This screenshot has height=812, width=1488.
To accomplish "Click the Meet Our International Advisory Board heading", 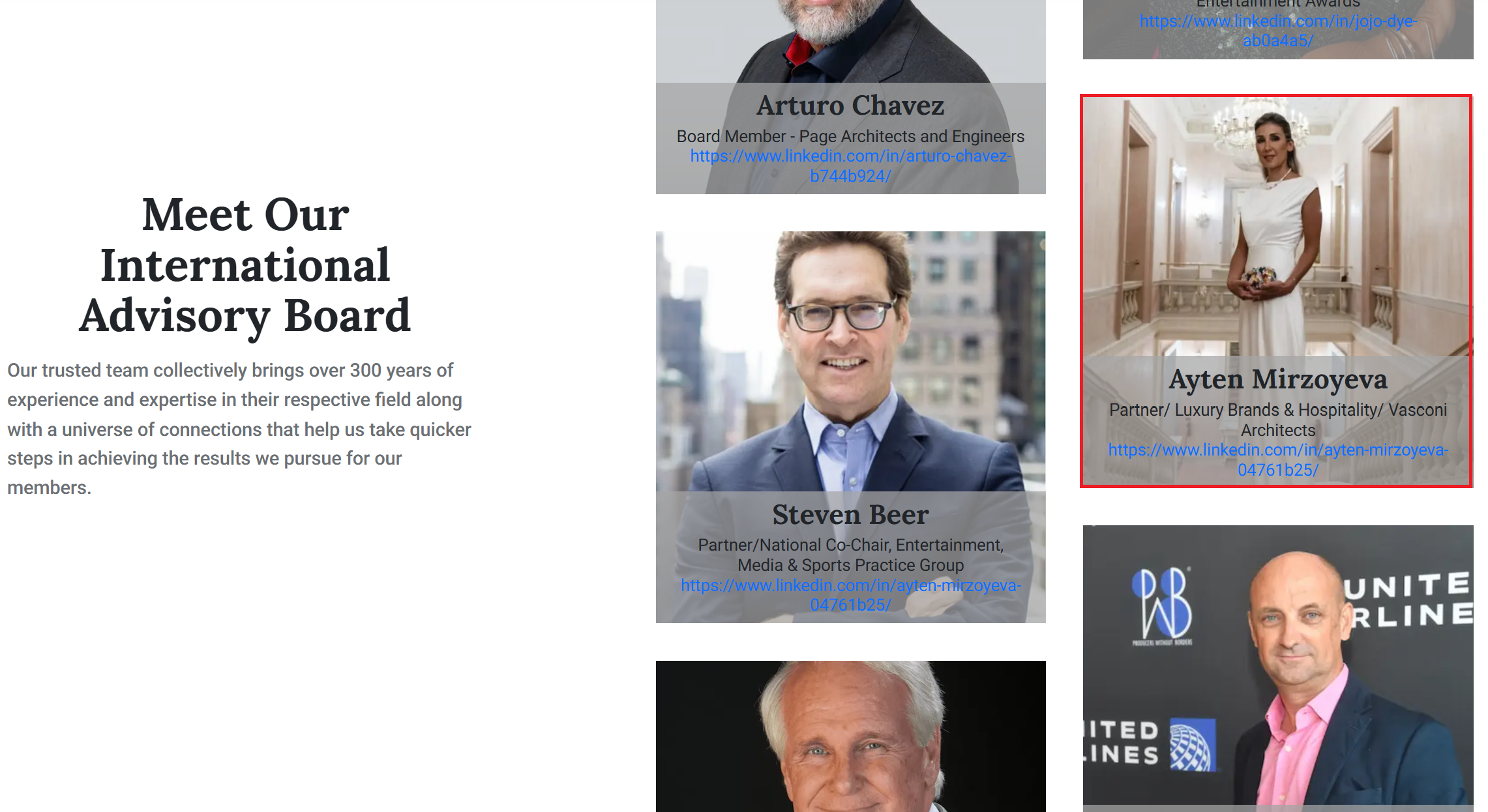I will [245, 265].
